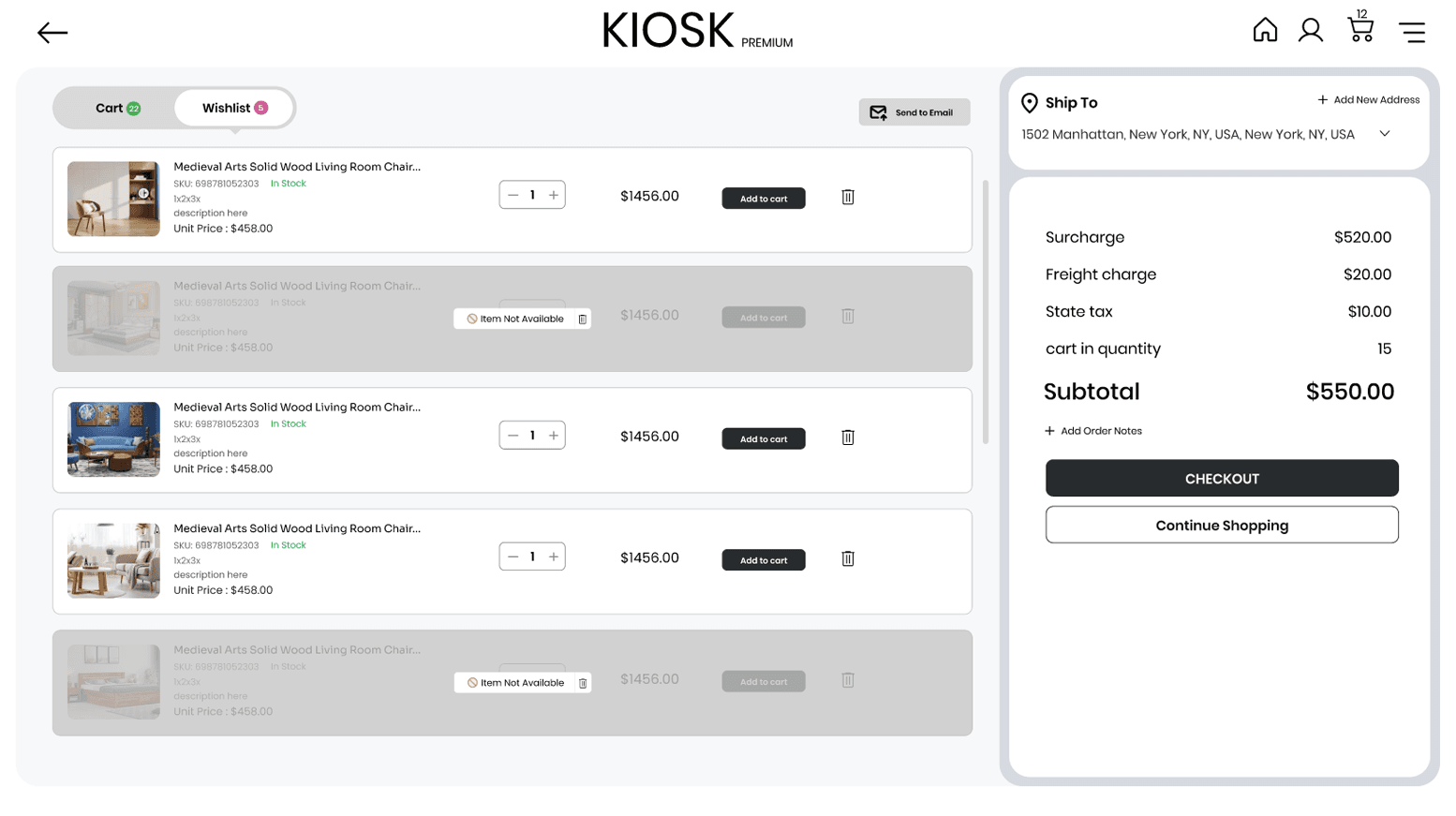The width and height of the screenshot is (1456, 816).
Task: Decrease quantity of third wishlist item
Action: tap(513, 436)
